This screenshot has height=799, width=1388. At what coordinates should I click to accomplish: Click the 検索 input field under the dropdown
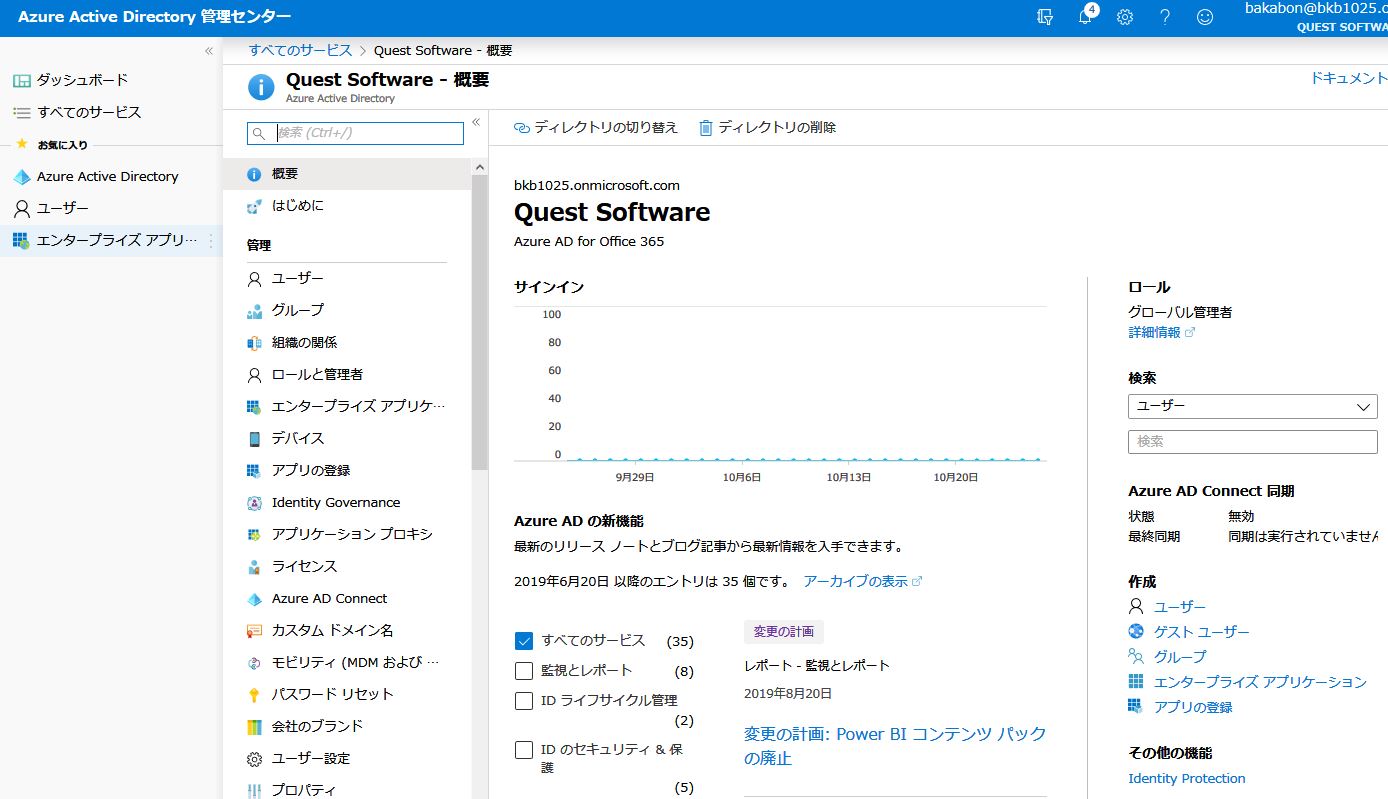(x=1252, y=441)
